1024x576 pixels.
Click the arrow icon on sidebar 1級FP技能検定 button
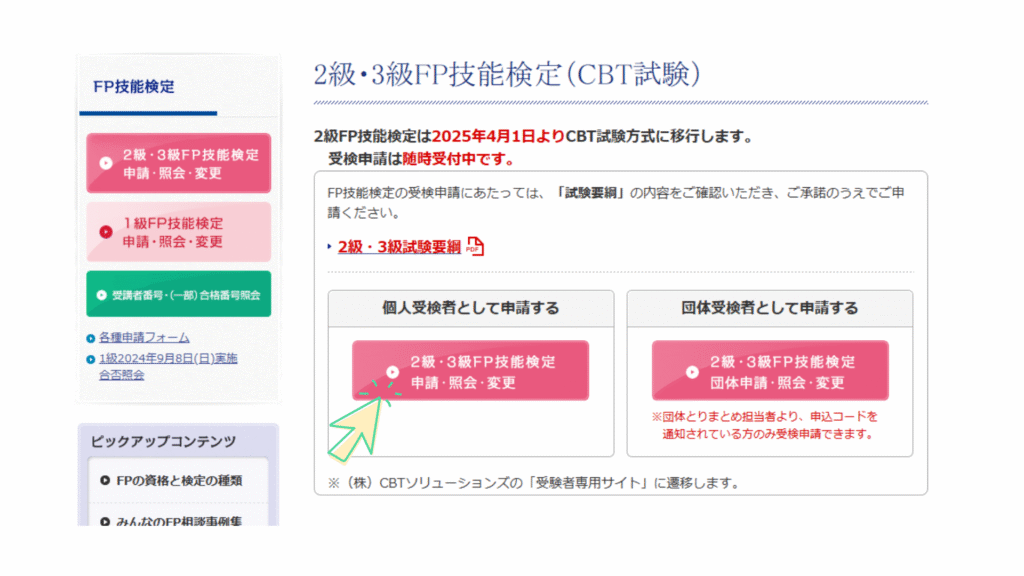(106, 232)
